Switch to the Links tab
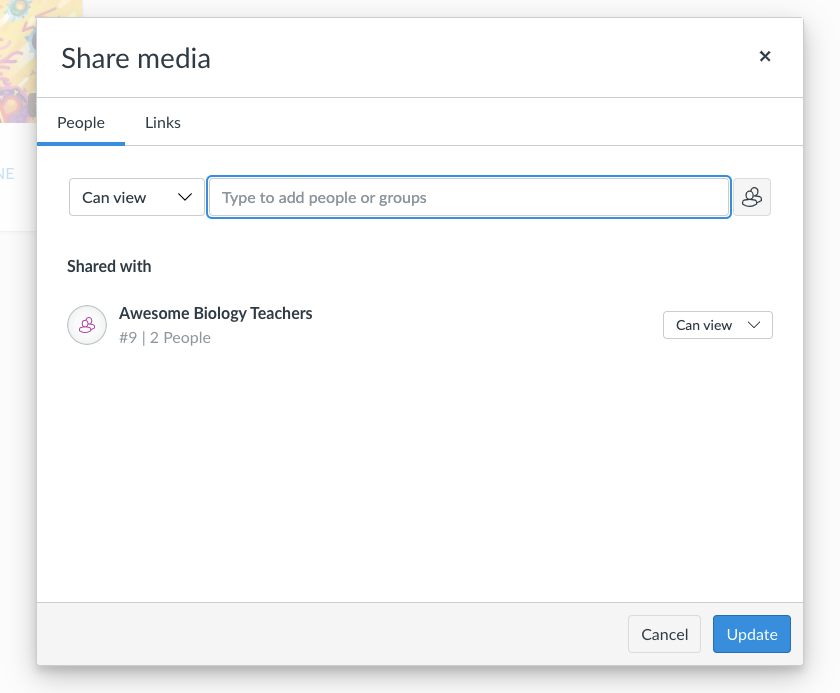The width and height of the screenshot is (840, 693). click(163, 123)
